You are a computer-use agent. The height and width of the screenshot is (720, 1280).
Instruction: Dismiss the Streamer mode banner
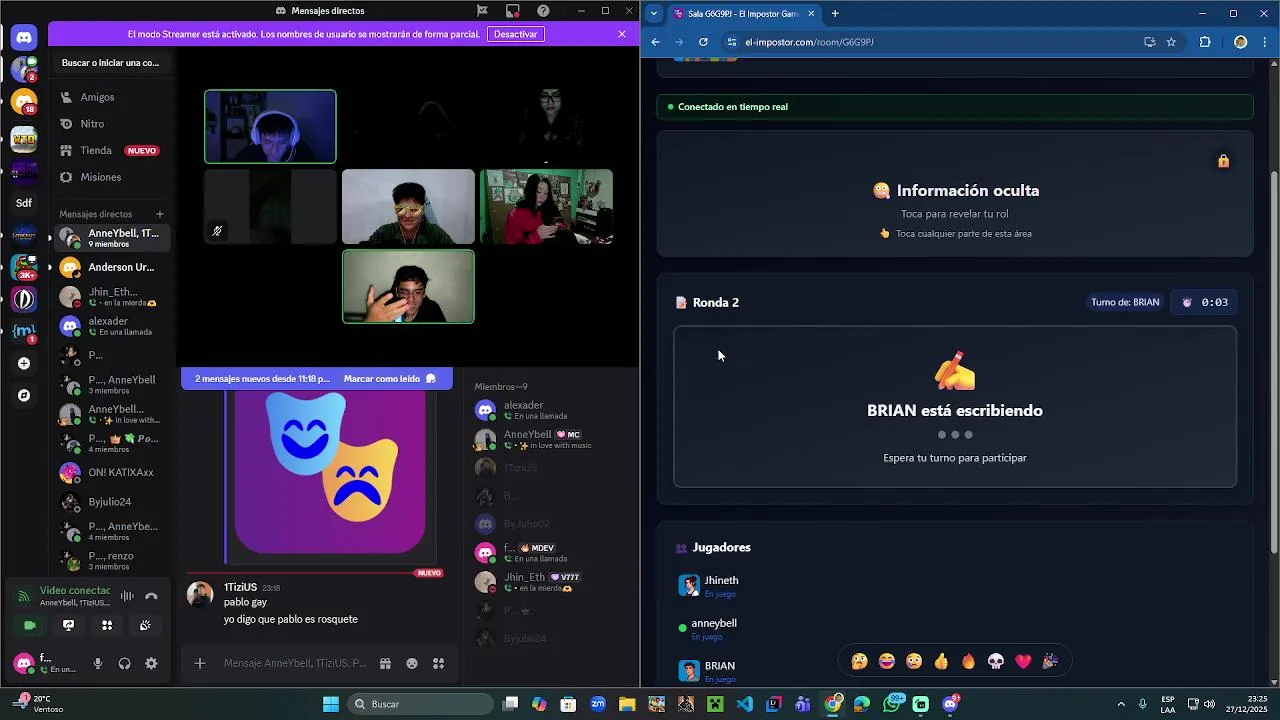point(622,34)
